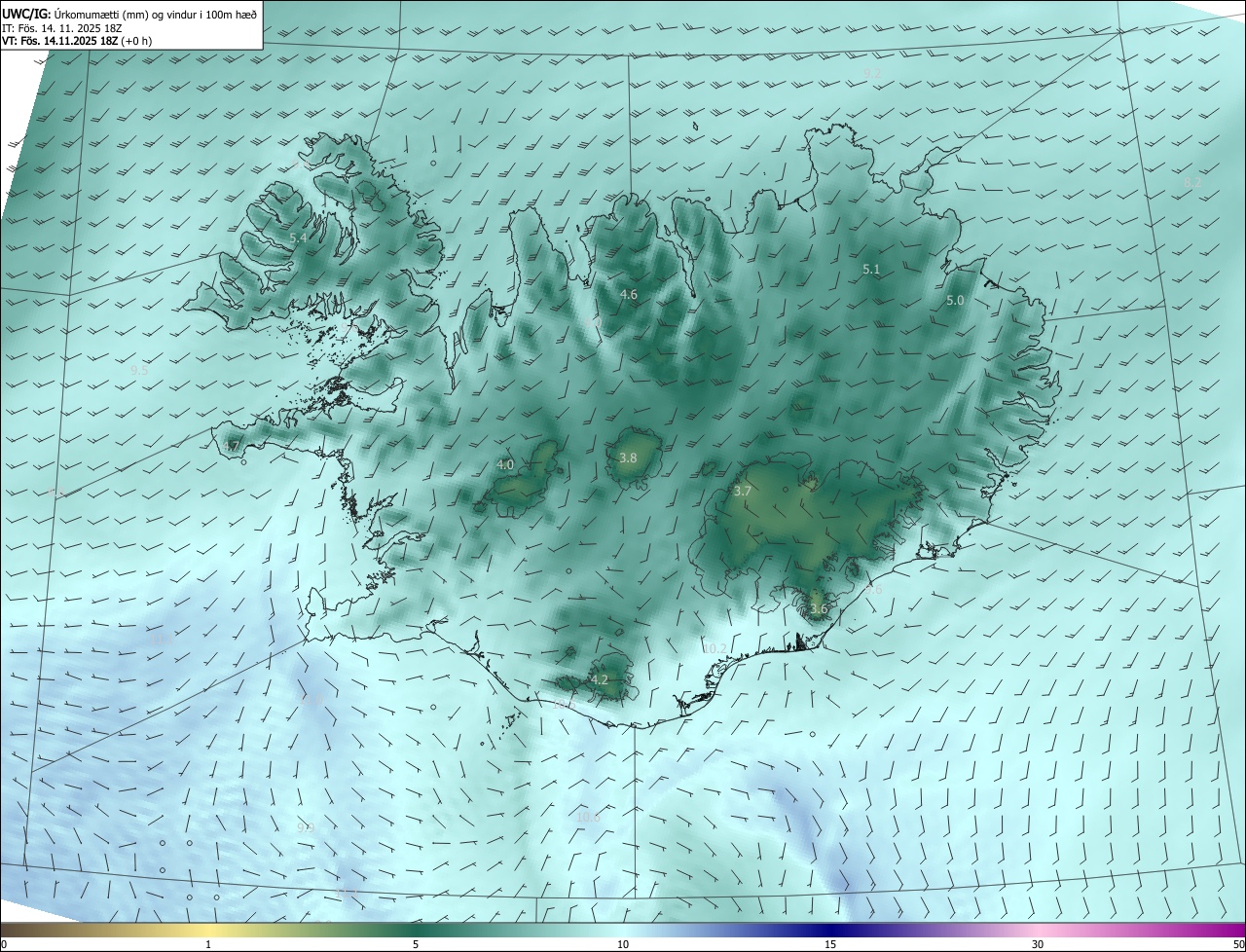This screenshot has width=1246, height=952.
Task: Click the 4.7 value label
Action: pos(231,446)
